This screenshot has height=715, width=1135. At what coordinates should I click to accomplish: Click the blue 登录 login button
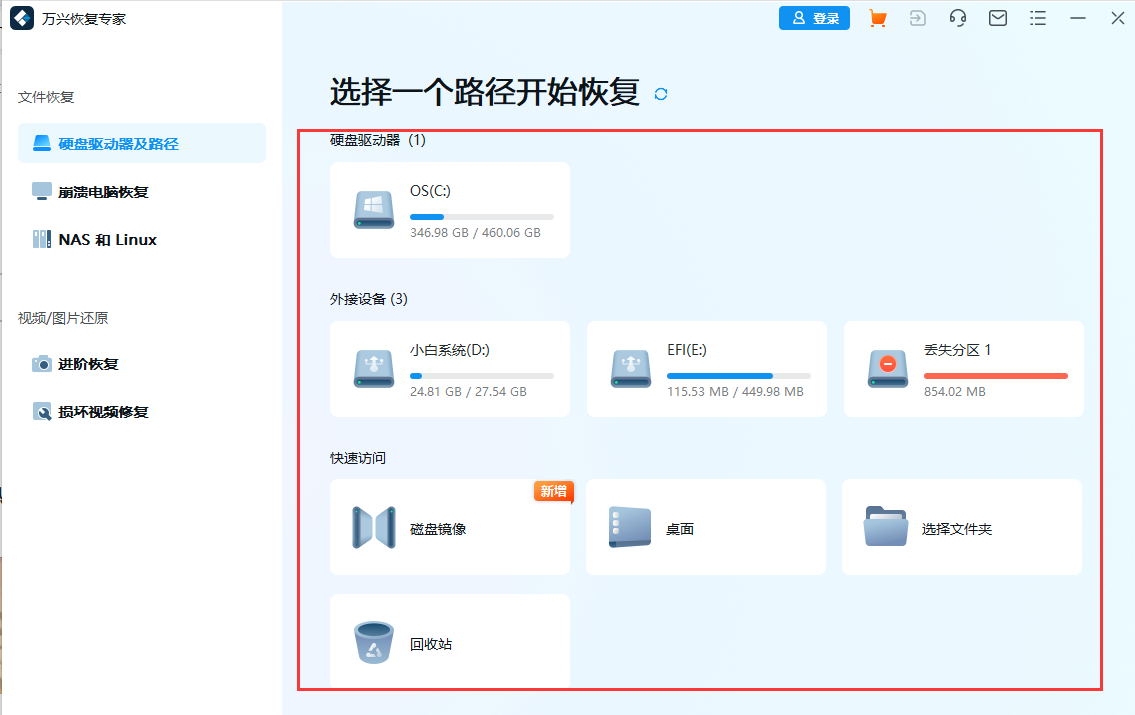[814, 18]
